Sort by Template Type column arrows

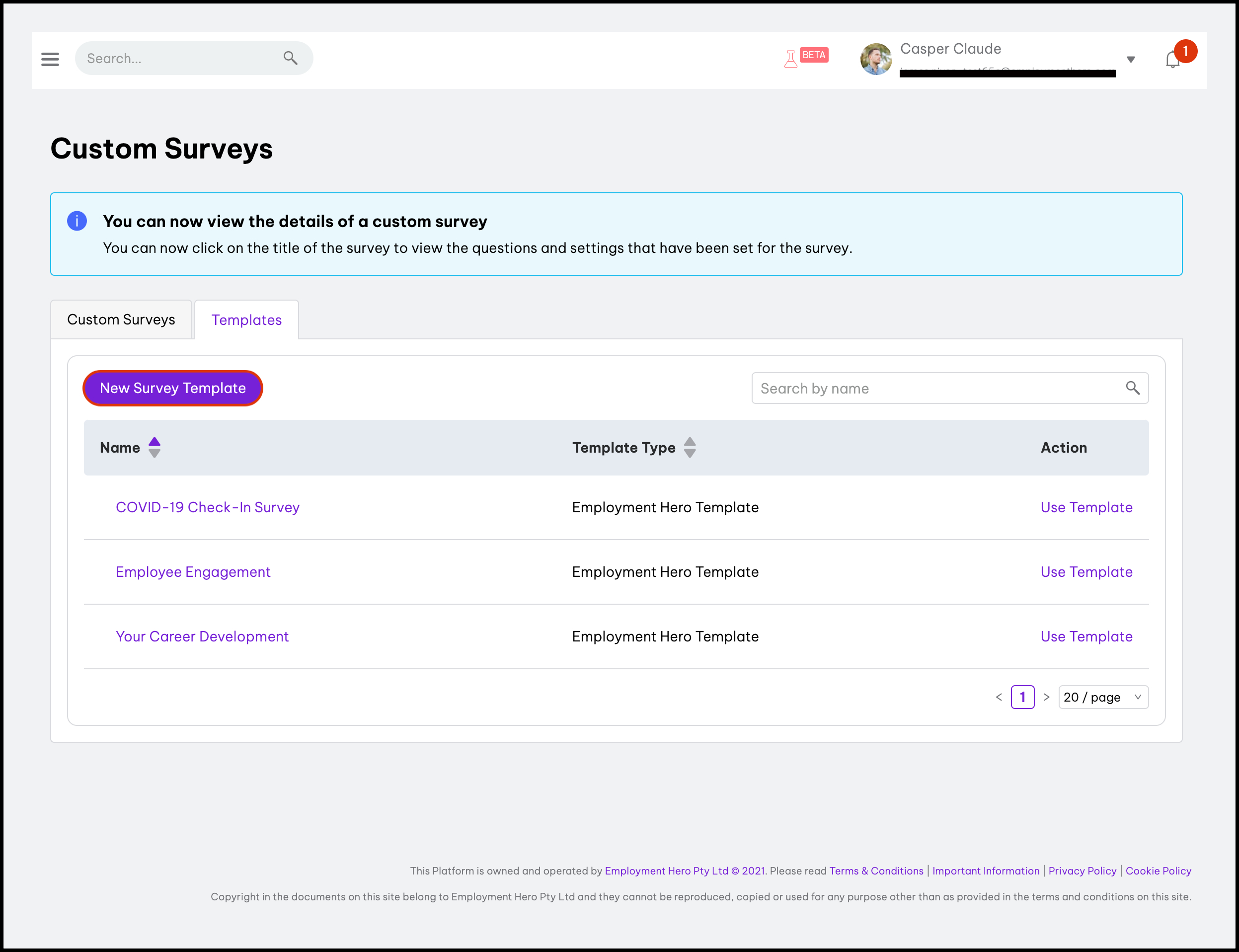pyautogui.click(x=690, y=448)
